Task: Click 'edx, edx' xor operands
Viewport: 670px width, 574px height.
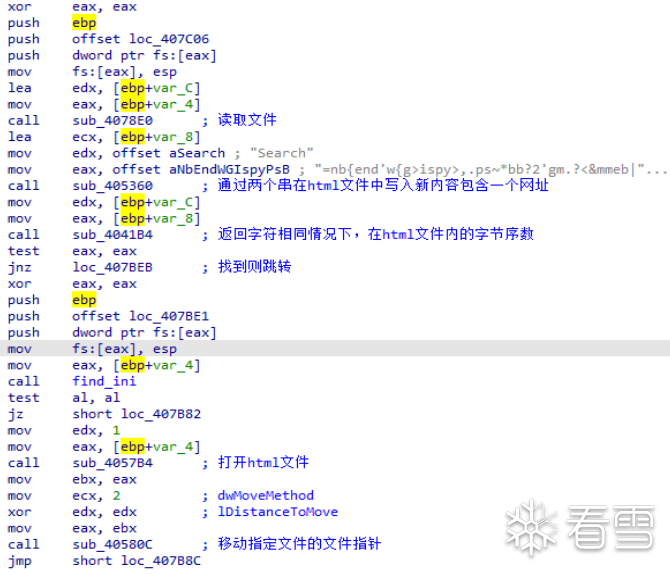Action: coord(104,512)
